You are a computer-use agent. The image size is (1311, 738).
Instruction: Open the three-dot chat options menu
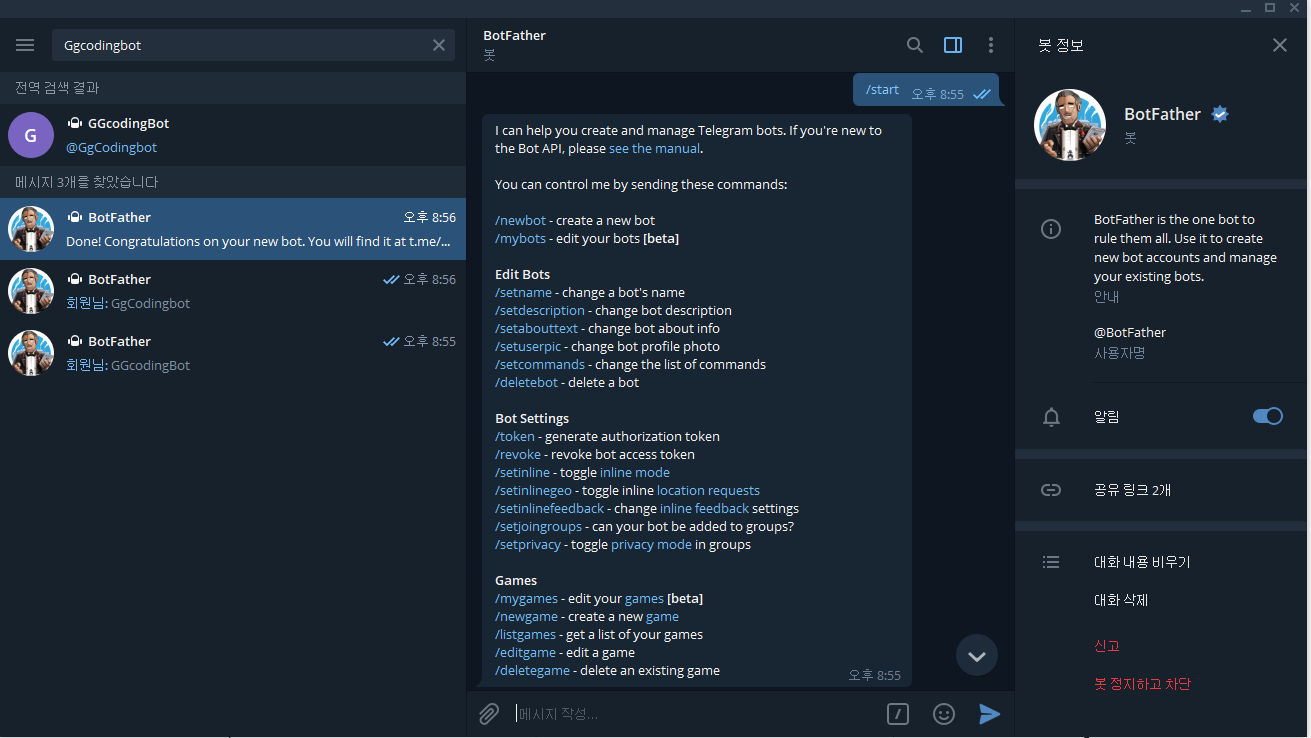coord(991,45)
